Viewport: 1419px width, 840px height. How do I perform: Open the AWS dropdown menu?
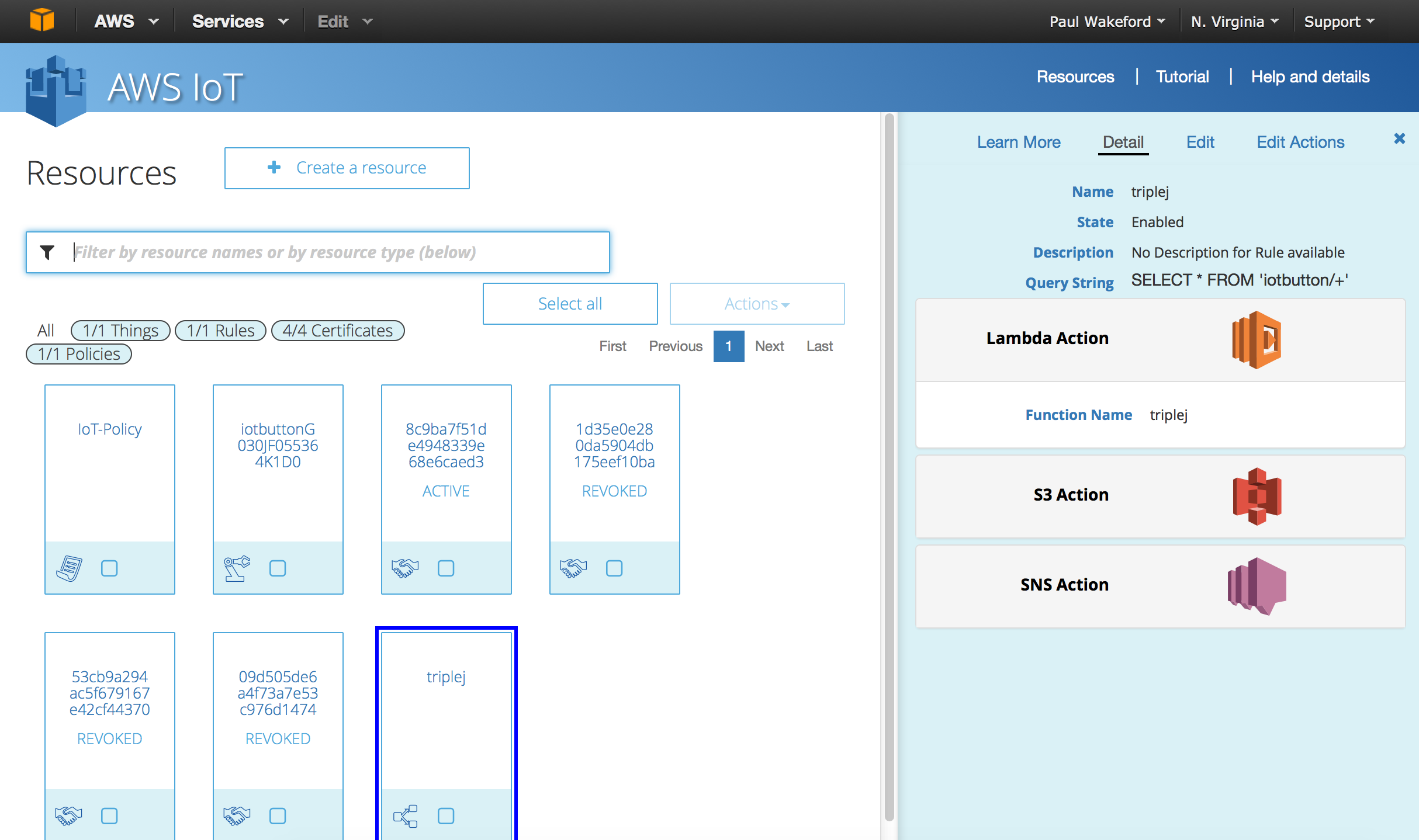[126, 22]
